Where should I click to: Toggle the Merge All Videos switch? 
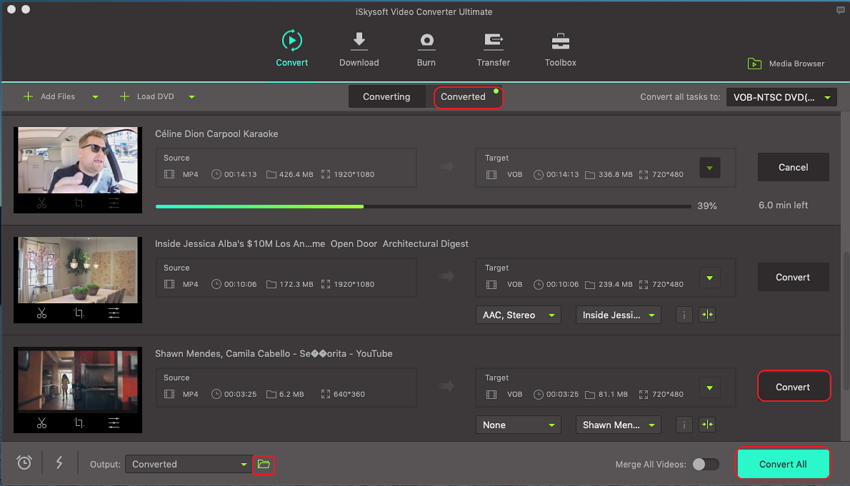pyautogui.click(x=705, y=464)
